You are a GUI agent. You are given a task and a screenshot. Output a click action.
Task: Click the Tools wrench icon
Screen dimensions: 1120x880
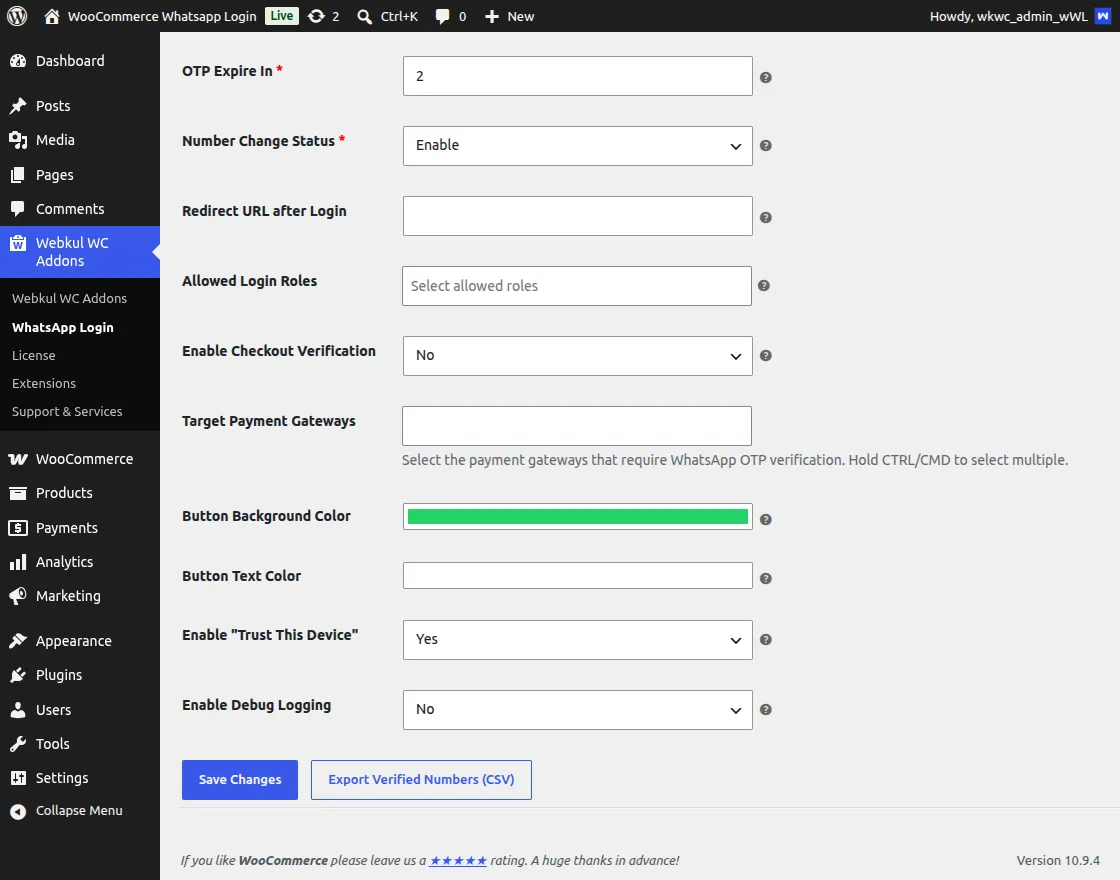click(x=18, y=744)
